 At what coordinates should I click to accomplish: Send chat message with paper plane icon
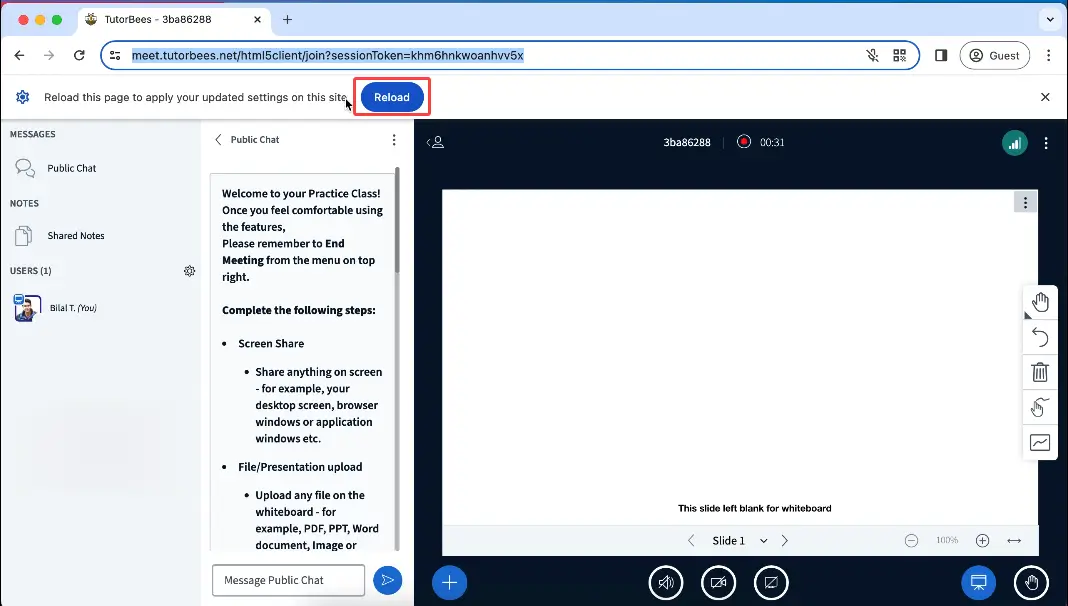click(x=387, y=580)
